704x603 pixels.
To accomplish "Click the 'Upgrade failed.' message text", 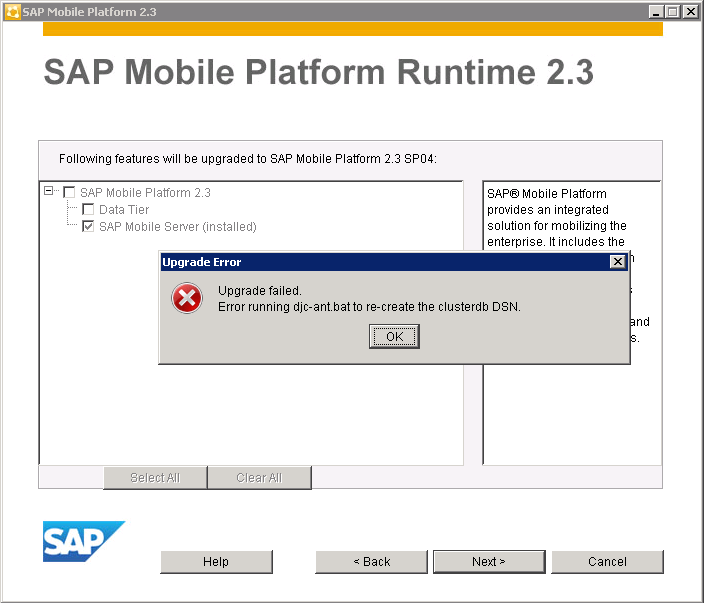I will point(260,290).
